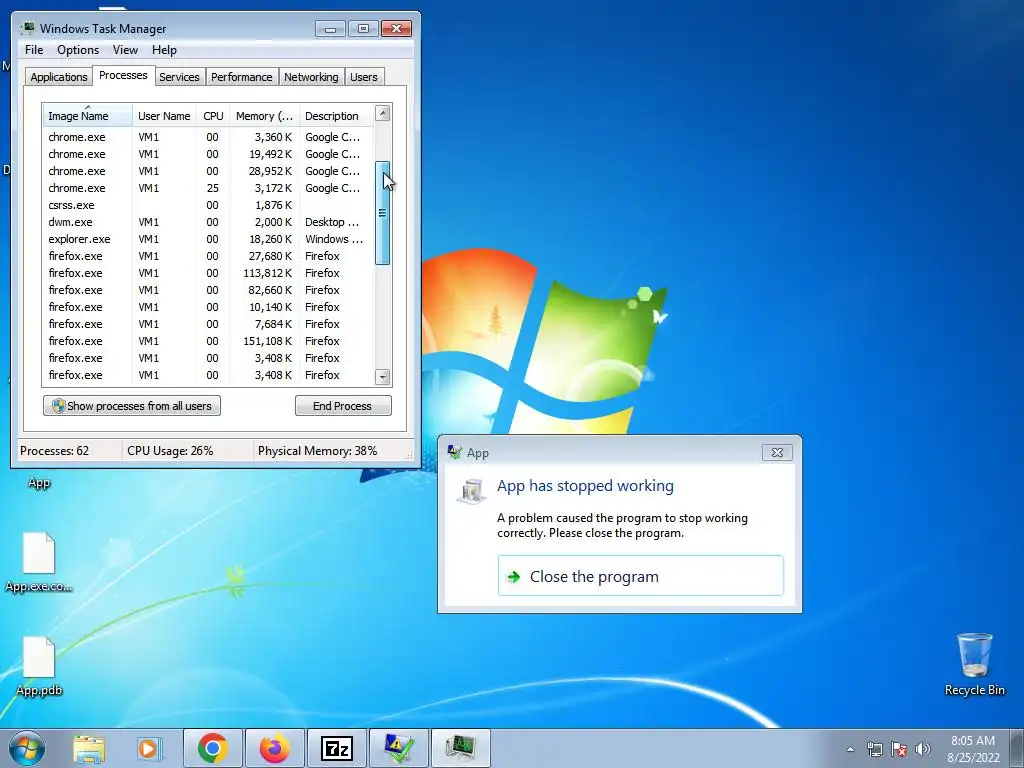
Task: Click the process list scrollbar thumb
Action: click(383, 213)
